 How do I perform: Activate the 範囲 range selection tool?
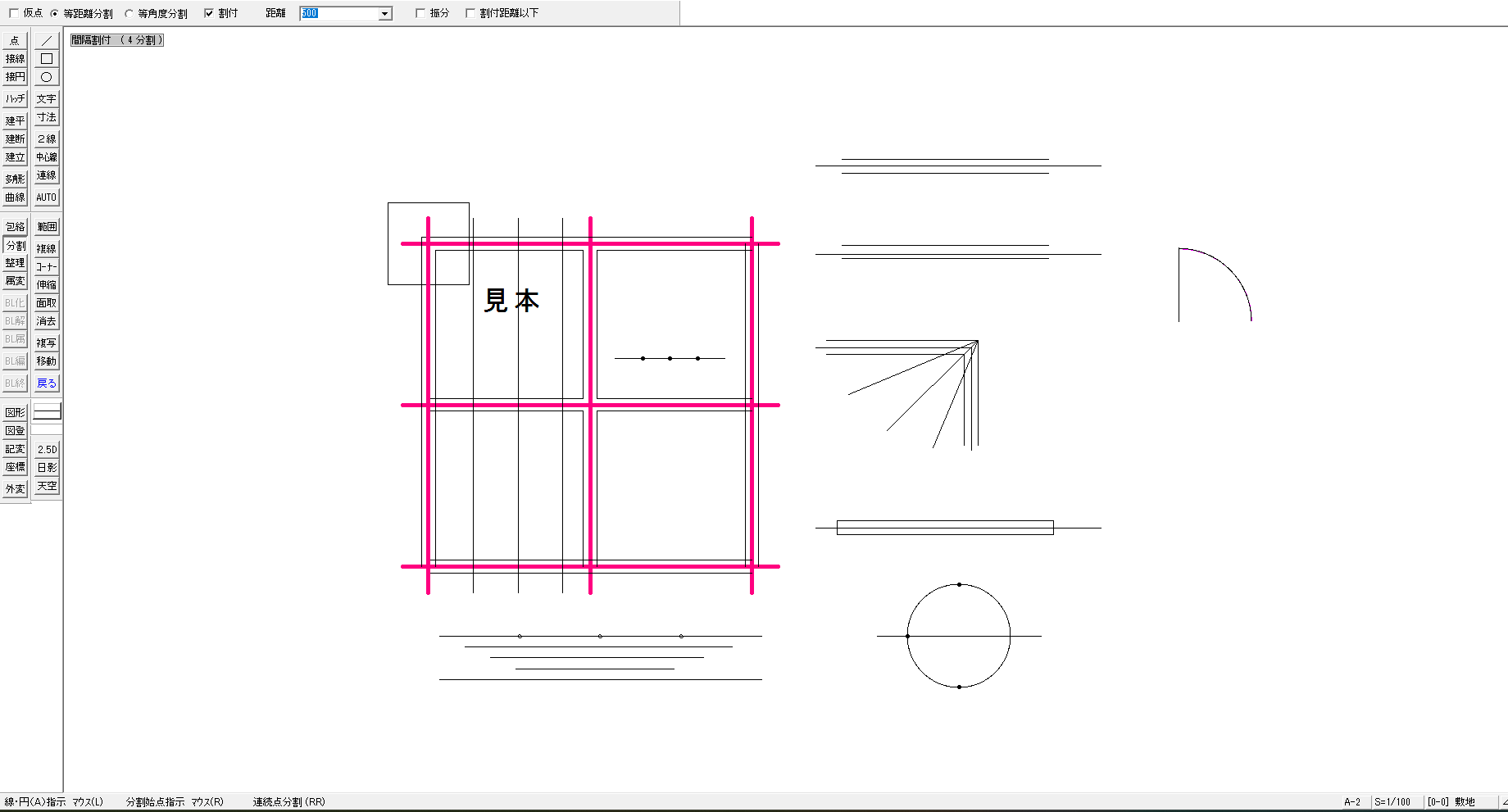47,227
